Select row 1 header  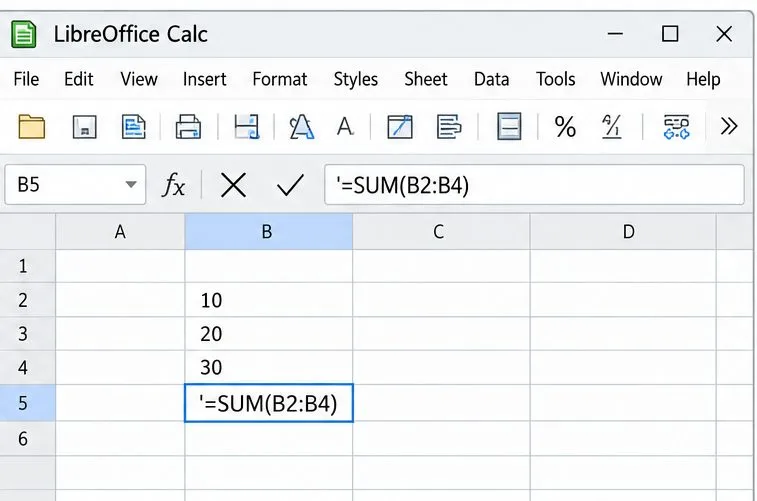pyautogui.click(x=28, y=266)
